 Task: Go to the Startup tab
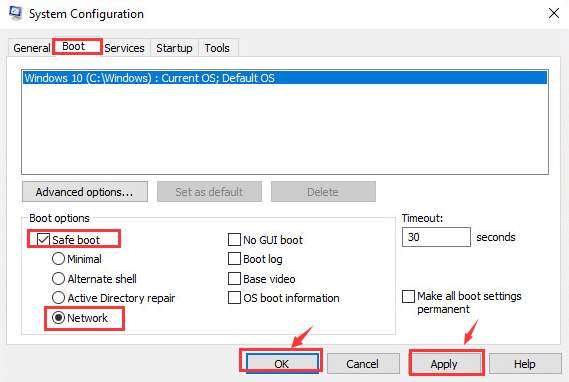[x=174, y=48]
